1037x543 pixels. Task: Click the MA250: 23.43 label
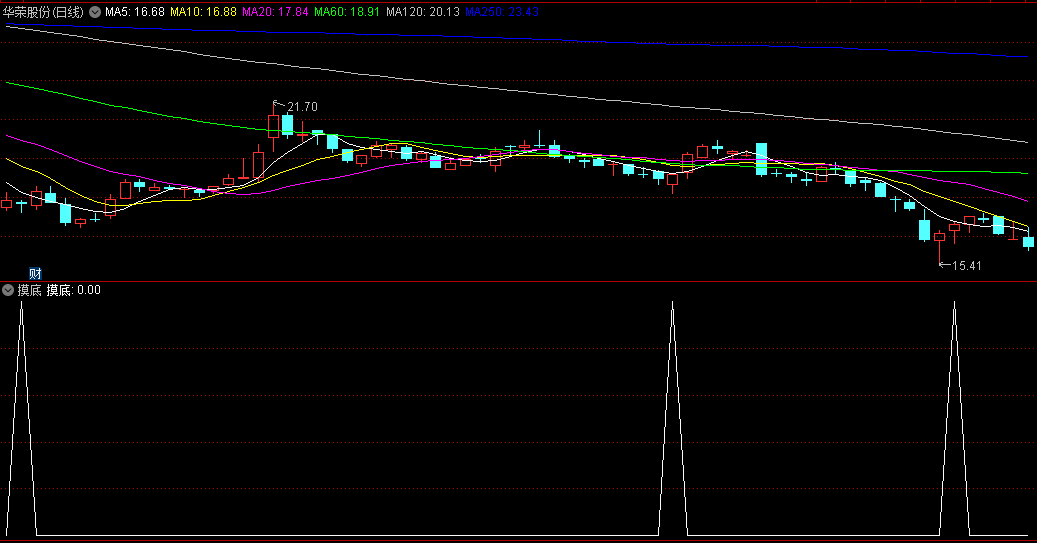click(502, 12)
